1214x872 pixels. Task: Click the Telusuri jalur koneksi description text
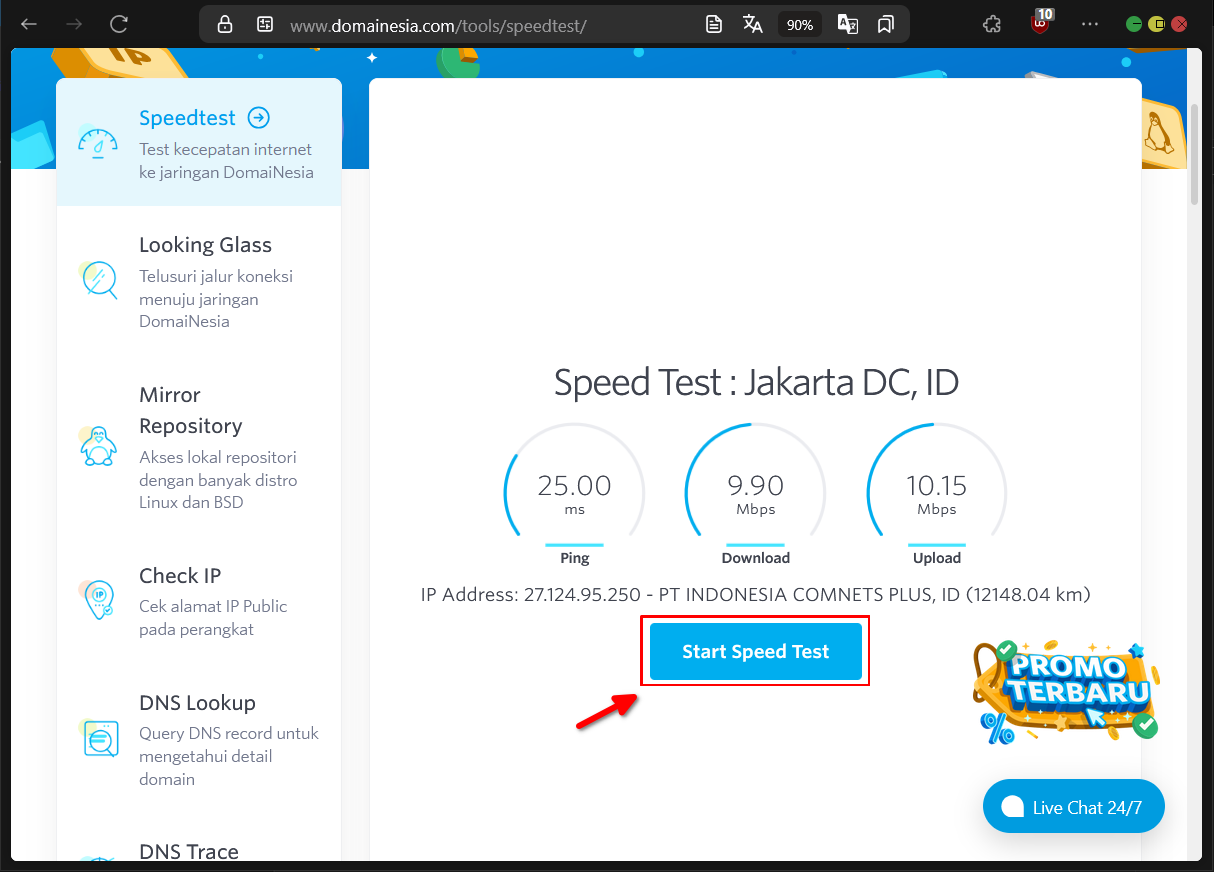coord(216,299)
